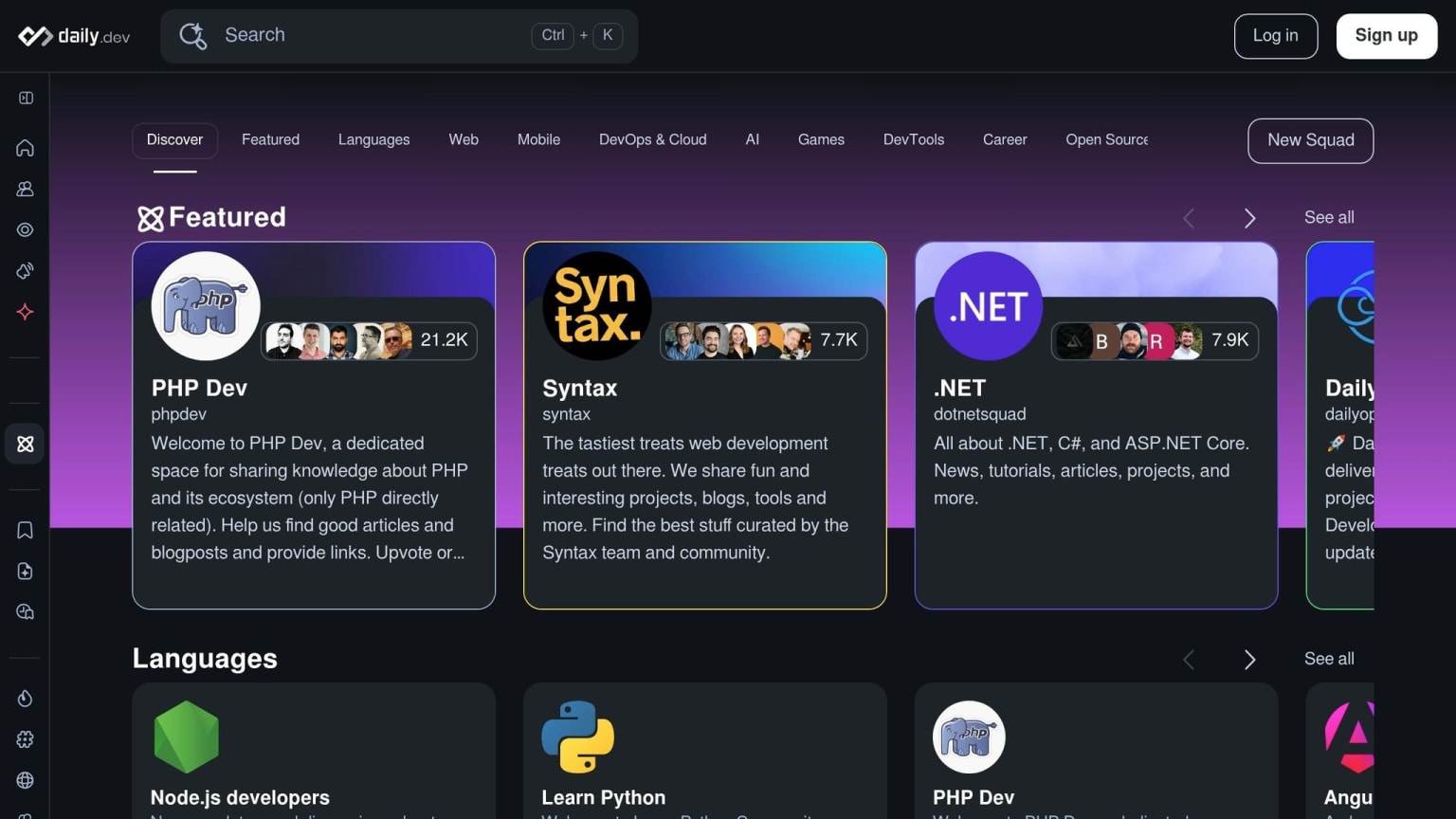This screenshot has width=1456, height=819.
Task: Open the eye icon in sidebar
Action: (x=26, y=229)
